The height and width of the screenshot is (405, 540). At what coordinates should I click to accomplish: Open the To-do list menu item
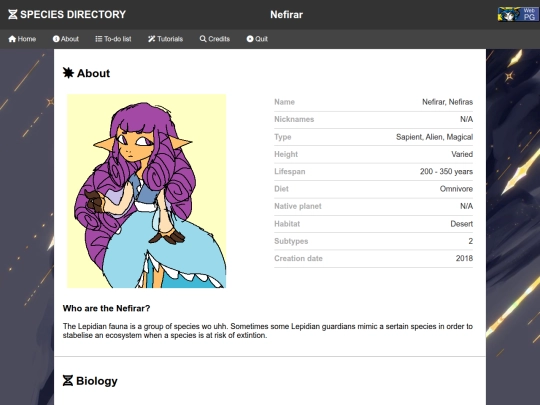pos(113,39)
